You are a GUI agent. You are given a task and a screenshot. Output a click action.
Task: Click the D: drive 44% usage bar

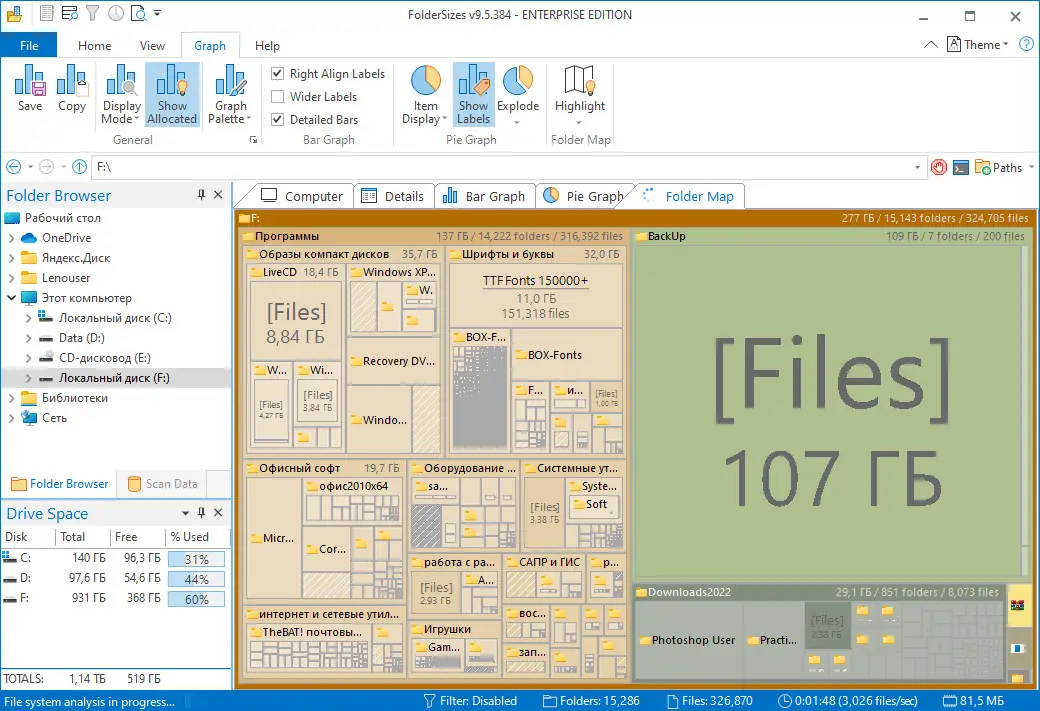tap(196, 579)
